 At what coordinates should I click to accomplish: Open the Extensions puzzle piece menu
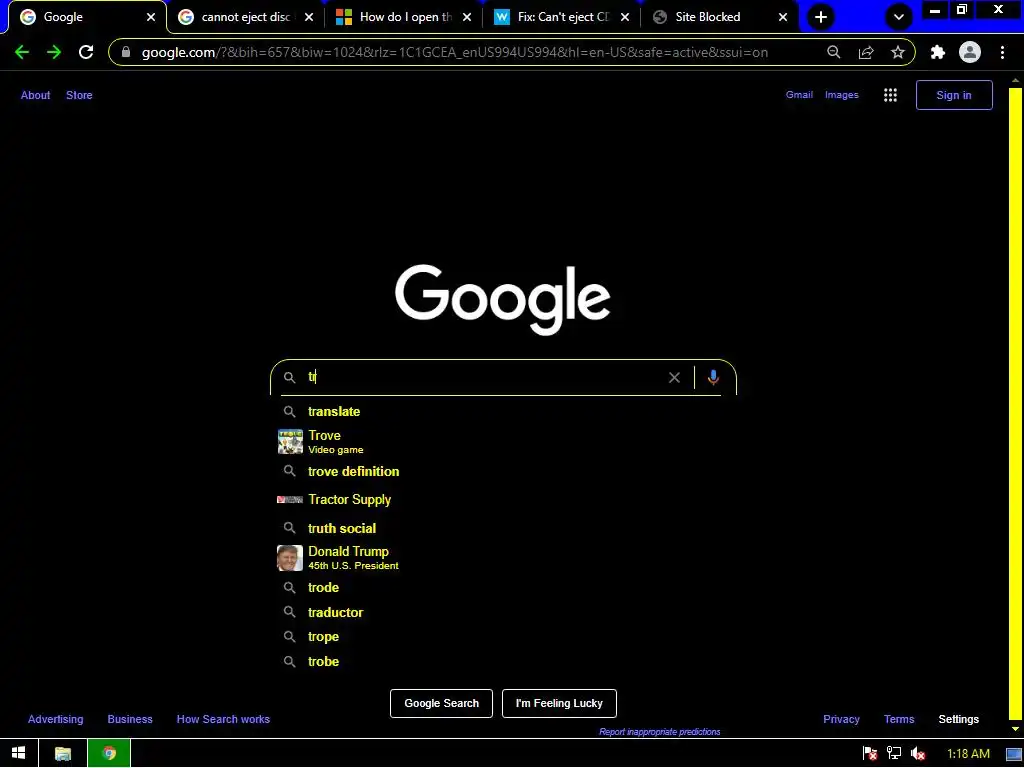(938, 52)
